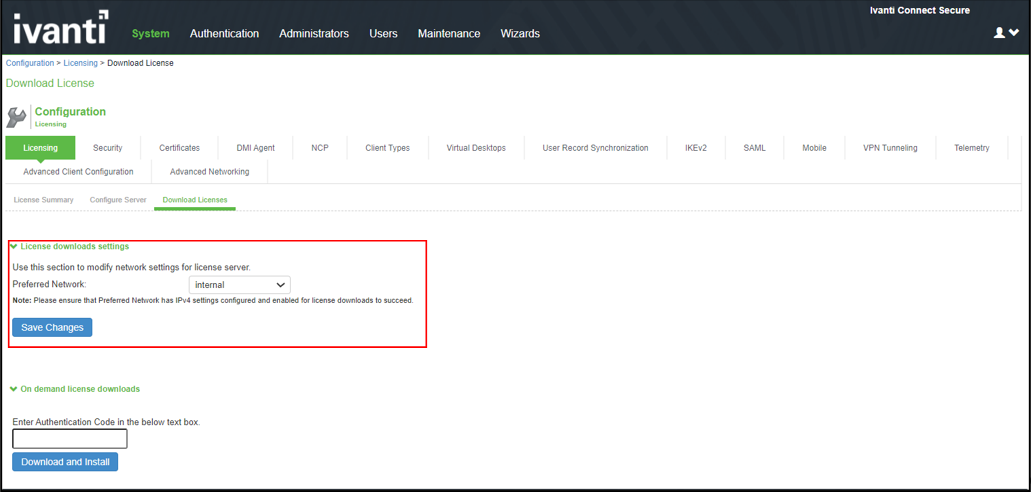
Task: Click the Ivanti logo
Action: pos(60,28)
